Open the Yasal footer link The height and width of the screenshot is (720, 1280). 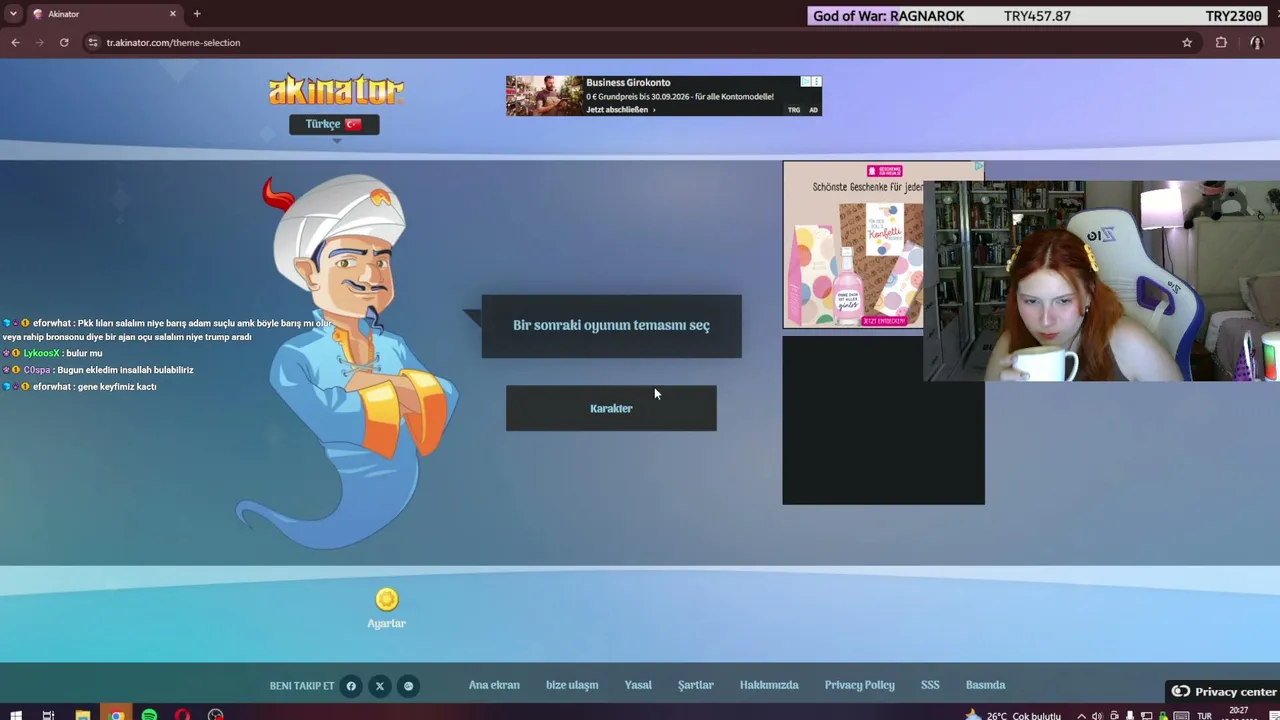coord(638,685)
